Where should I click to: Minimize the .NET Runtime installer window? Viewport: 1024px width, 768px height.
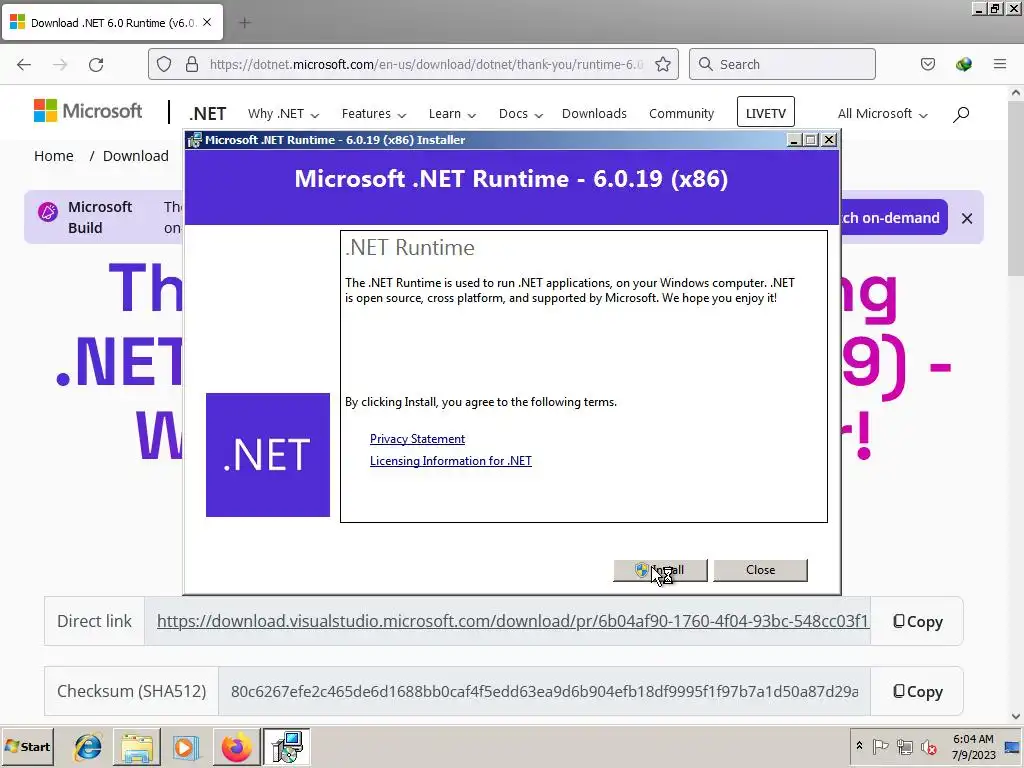pos(794,140)
